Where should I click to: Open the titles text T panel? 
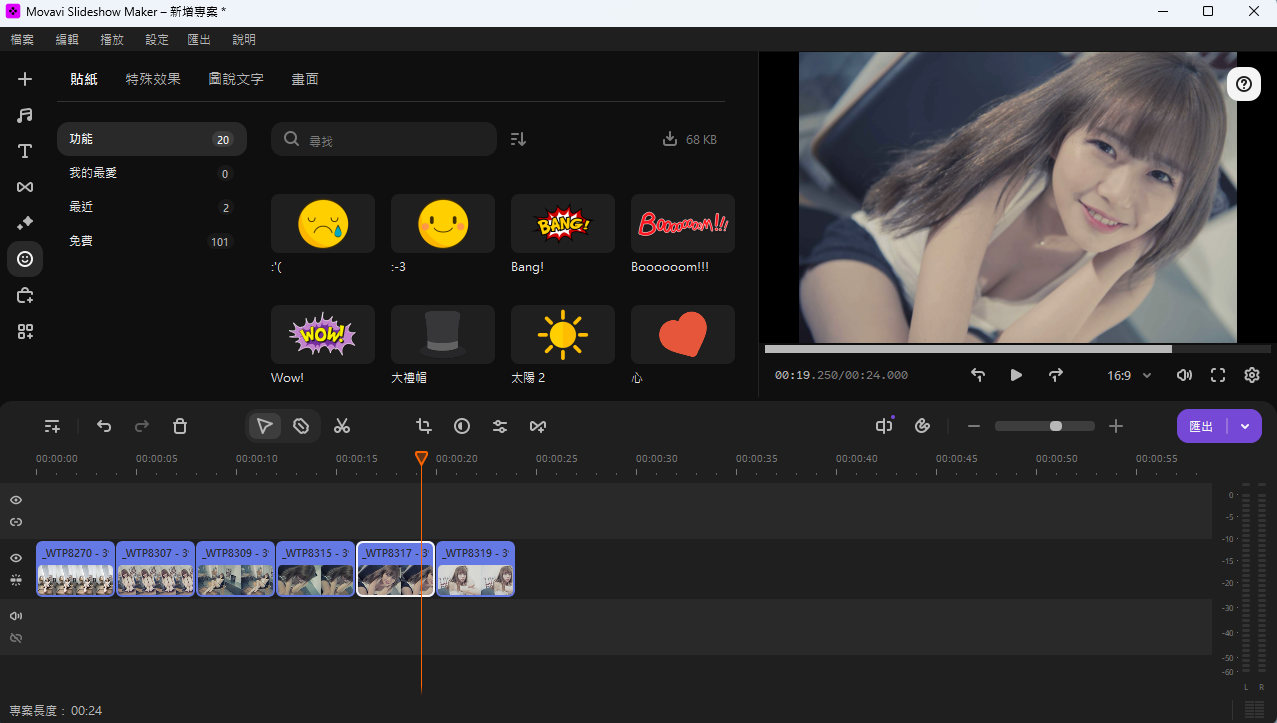coord(25,151)
